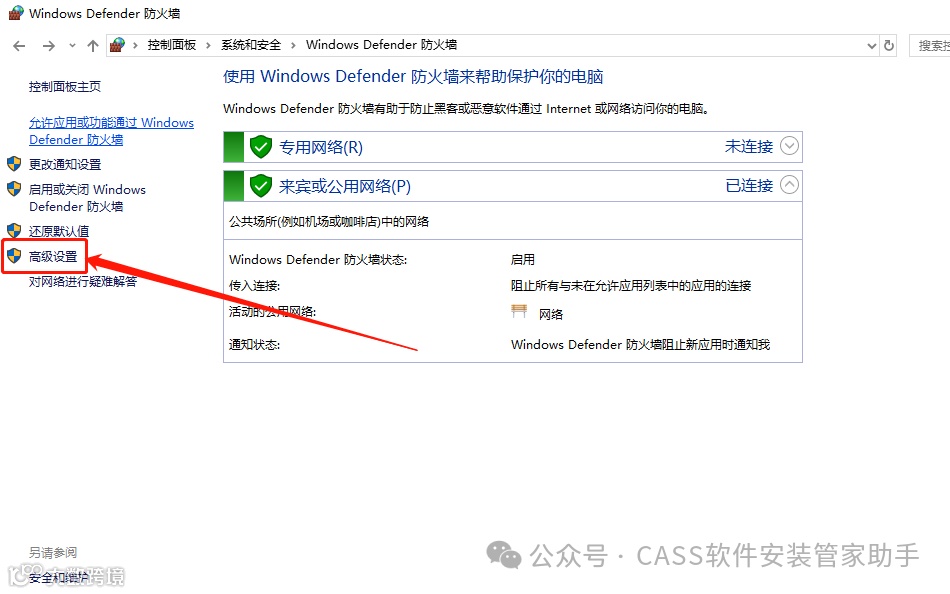Screen dimensions: 950x594
Task: Click the 启用 firewall state value
Action: click(523, 259)
